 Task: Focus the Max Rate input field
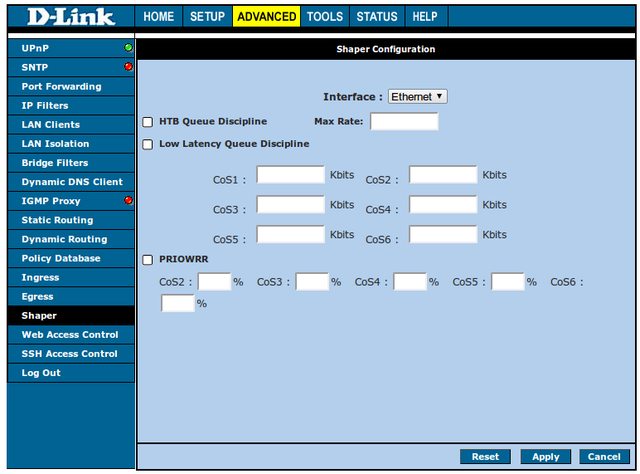pyautogui.click(x=404, y=121)
